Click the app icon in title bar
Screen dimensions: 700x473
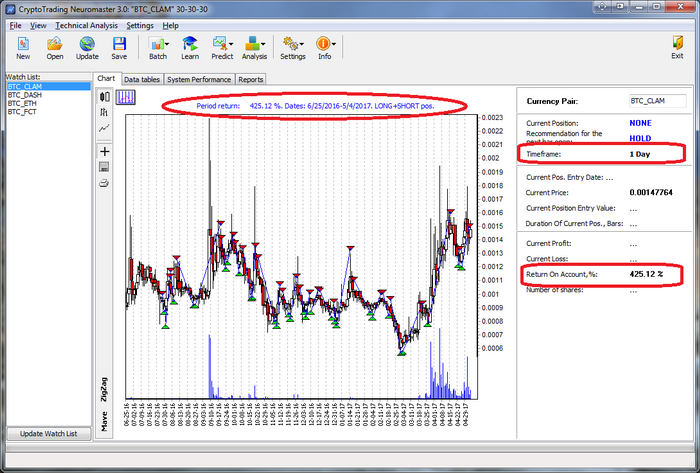(11, 9)
